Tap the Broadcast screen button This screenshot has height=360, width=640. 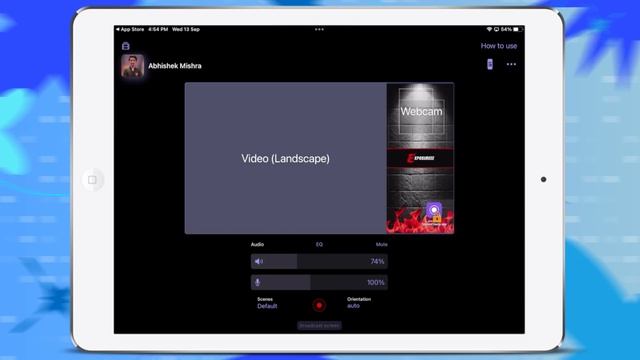tap(319, 325)
